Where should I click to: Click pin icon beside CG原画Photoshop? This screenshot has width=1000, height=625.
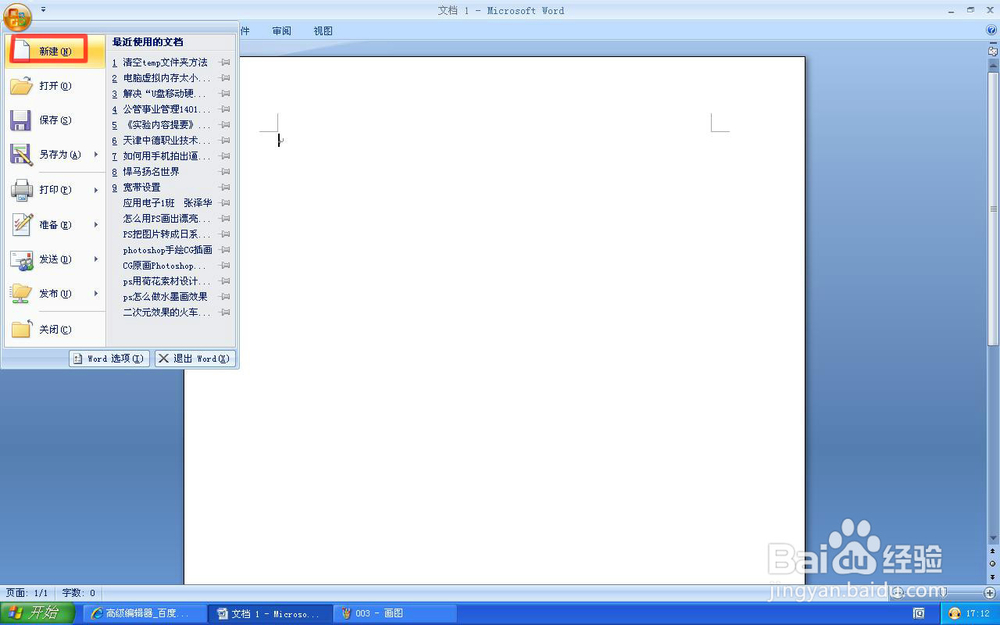[x=224, y=265]
